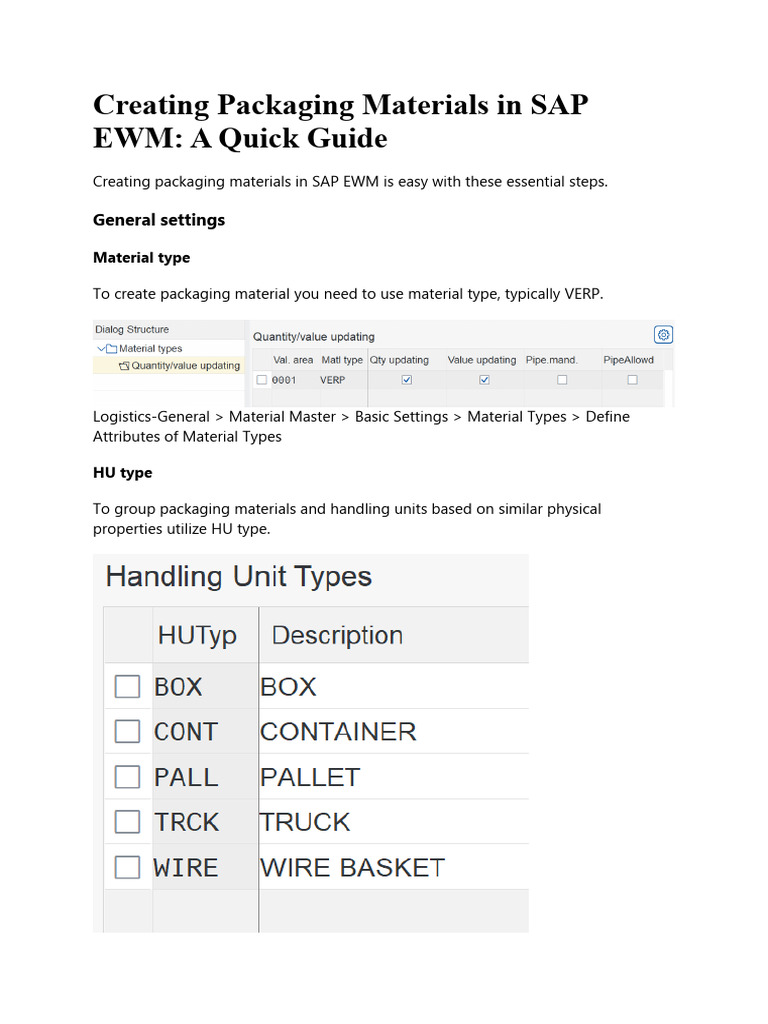768x1024 pixels.
Task: Select the PALL row checkbox
Action: pos(127,777)
